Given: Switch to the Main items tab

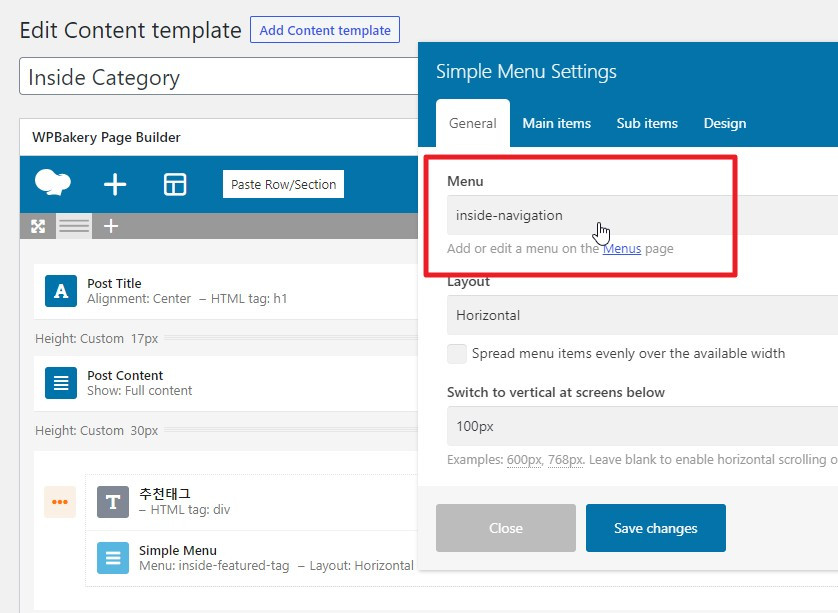Looking at the screenshot, I should coord(557,123).
